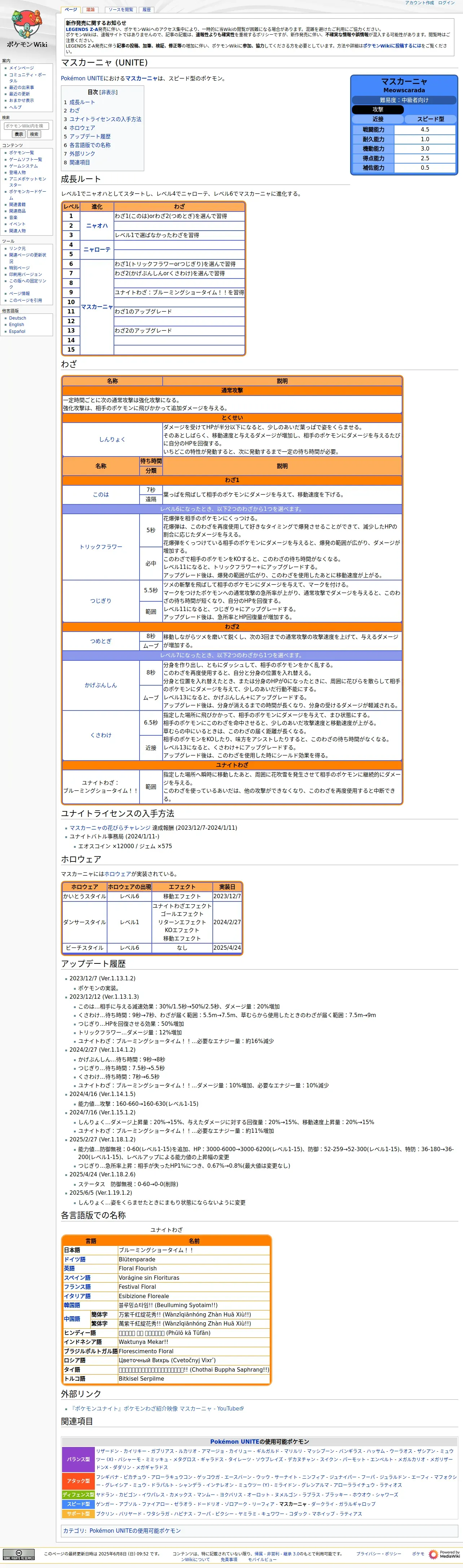Open プライバシー・ポリシー footer link
This screenshot has width=463, height=1568.
click(379, 1553)
